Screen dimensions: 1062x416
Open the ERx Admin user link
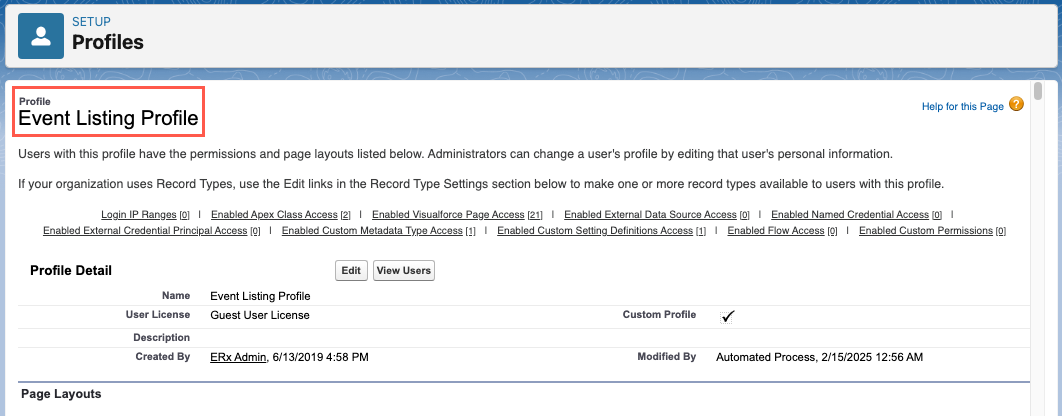238,357
